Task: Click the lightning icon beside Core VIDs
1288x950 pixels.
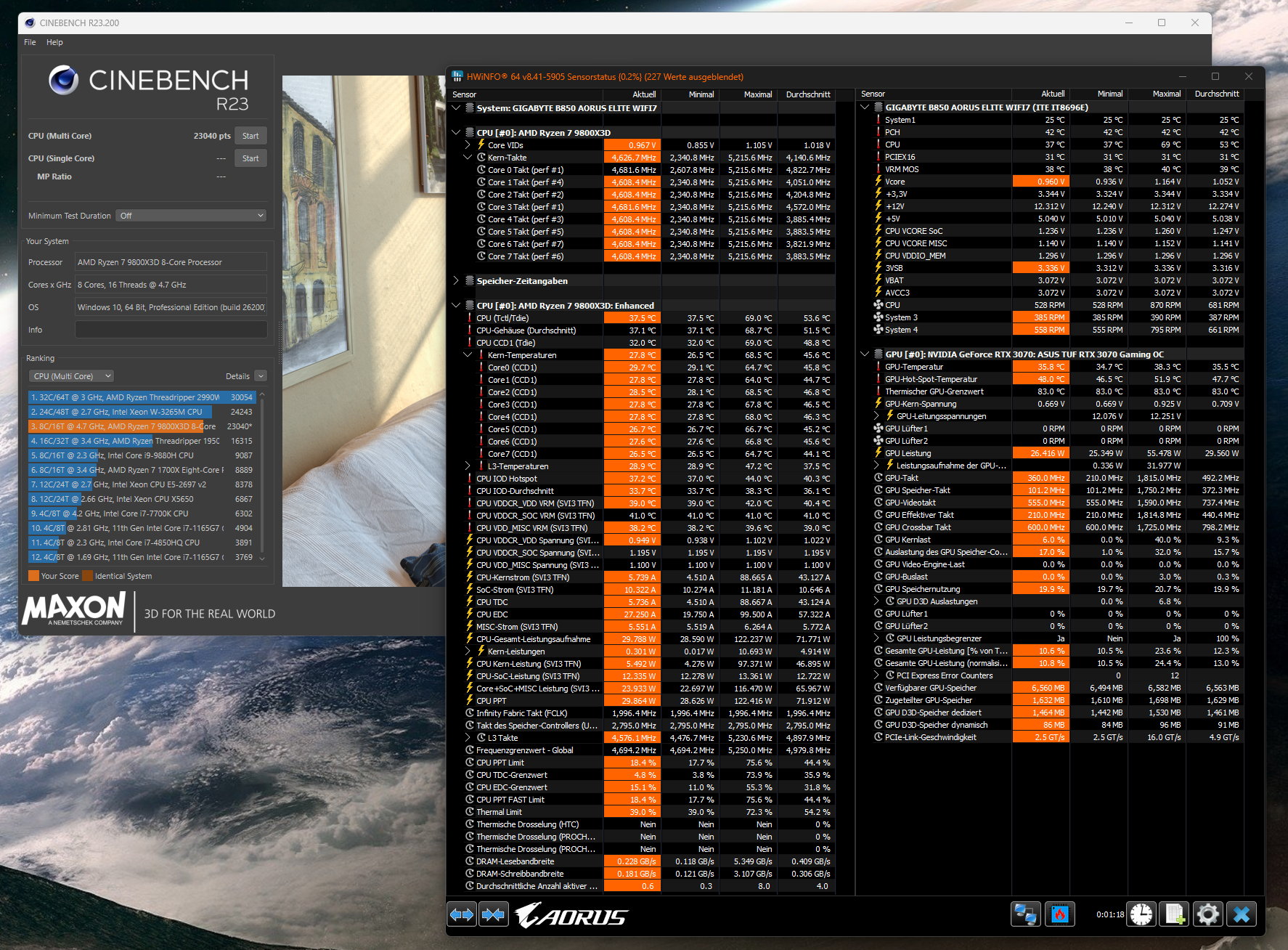Action: [481, 145]
